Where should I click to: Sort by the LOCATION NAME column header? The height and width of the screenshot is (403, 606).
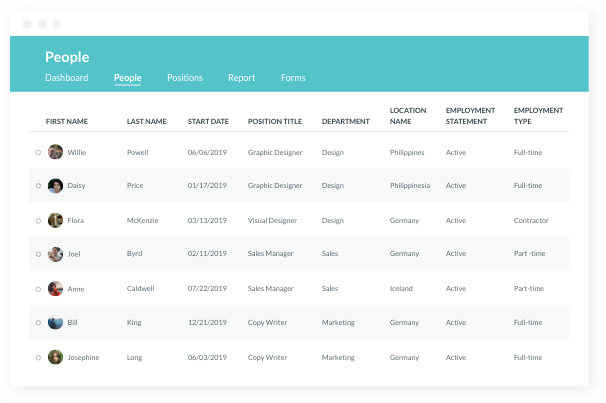(408, 116)
